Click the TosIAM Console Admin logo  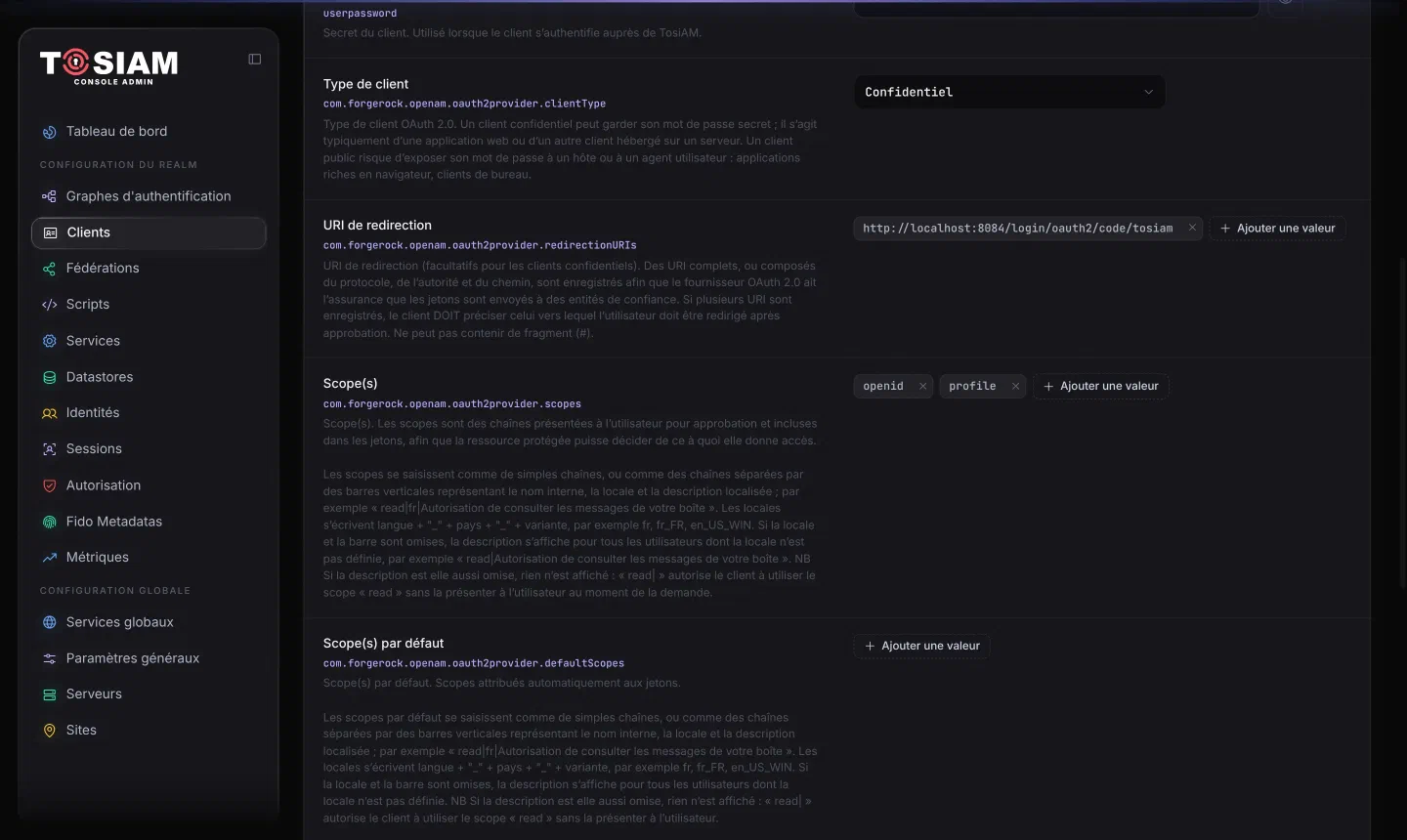click(x=109, y=66)
